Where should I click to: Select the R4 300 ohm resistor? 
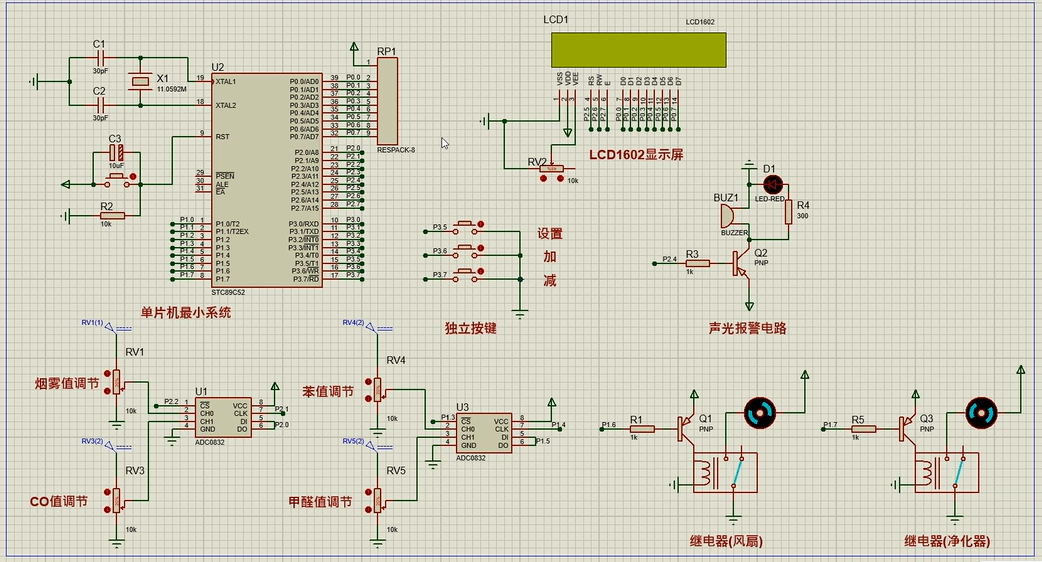tap(788, 210)
